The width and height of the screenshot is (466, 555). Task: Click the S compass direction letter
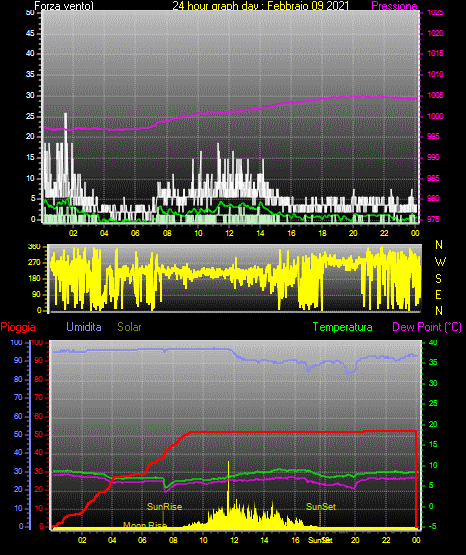tap(438, 279)
